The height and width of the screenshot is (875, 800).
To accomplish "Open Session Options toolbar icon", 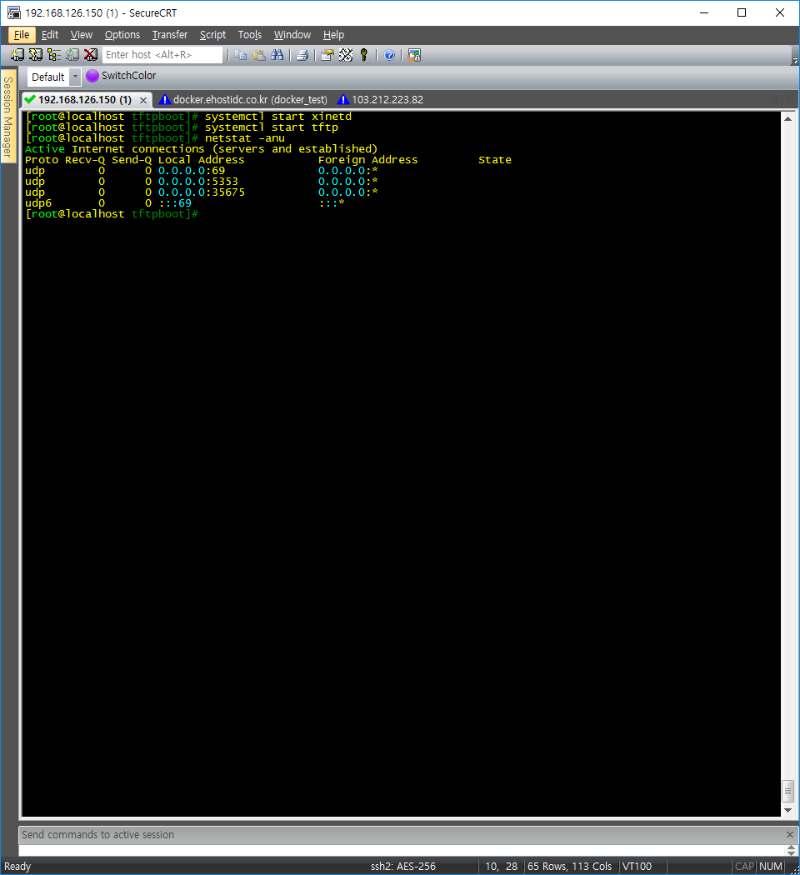I will (327, 55).
